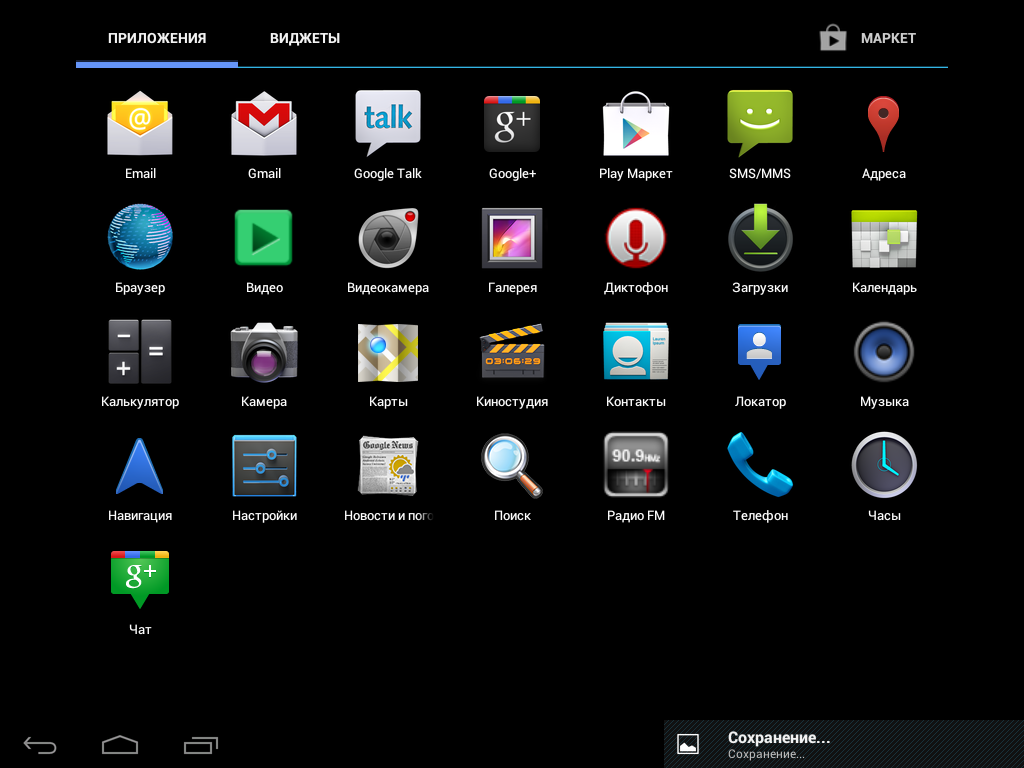The image size is (1024, 768).
Task: Launch the Поиск search app
Action: point(512,478)
